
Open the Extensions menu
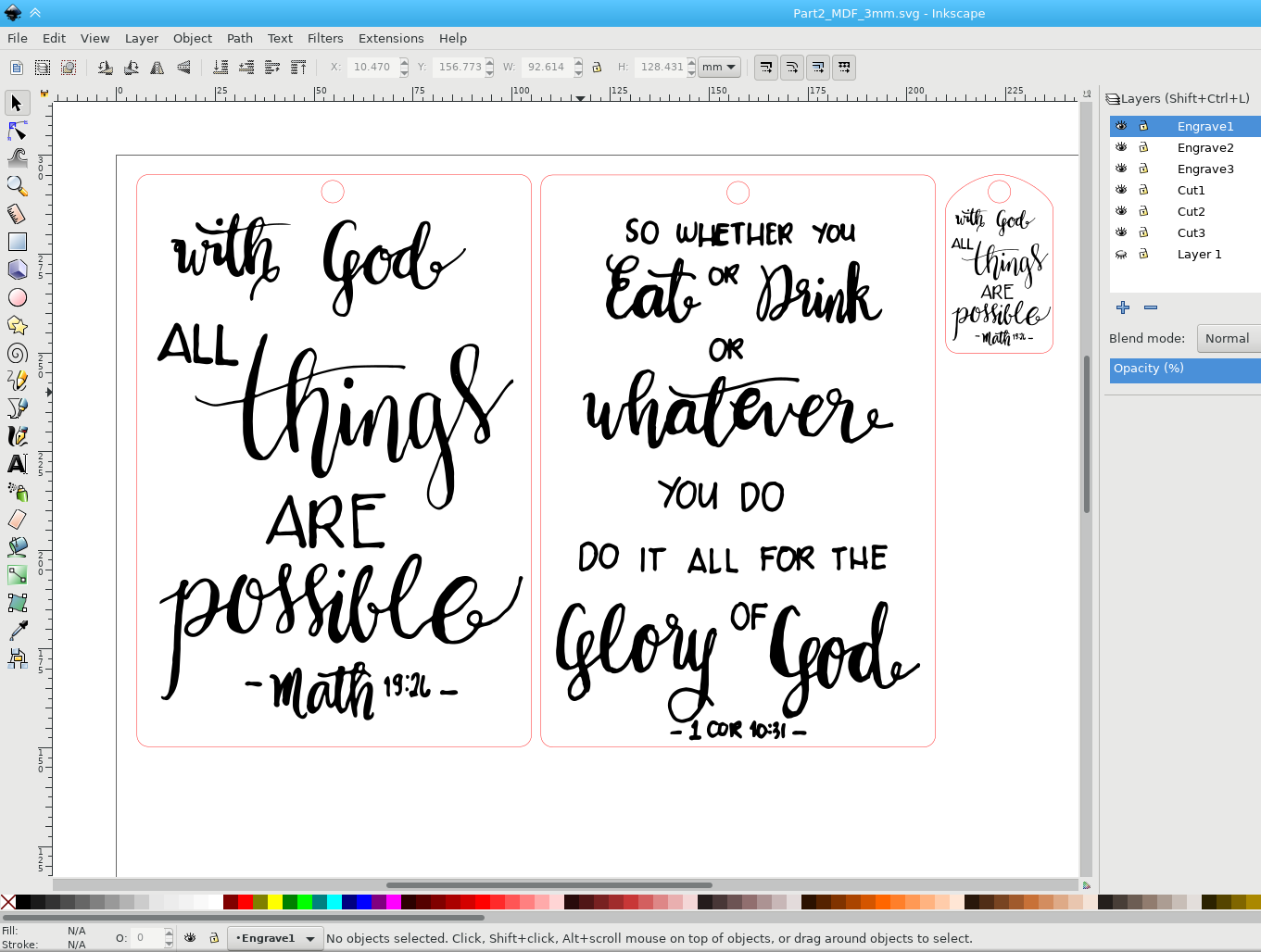(x=391, y=38)
